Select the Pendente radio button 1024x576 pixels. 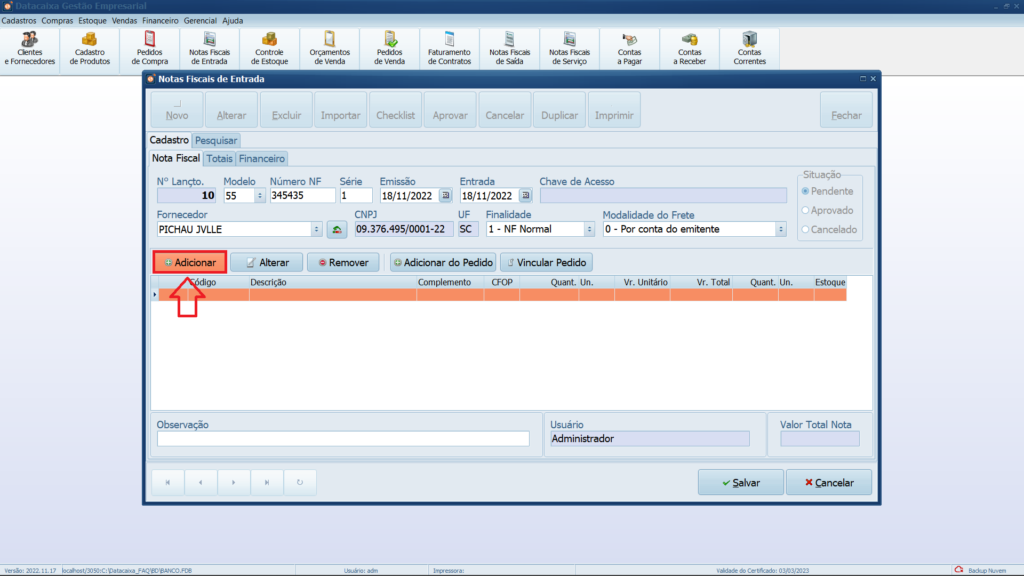(x=806, y=191)
